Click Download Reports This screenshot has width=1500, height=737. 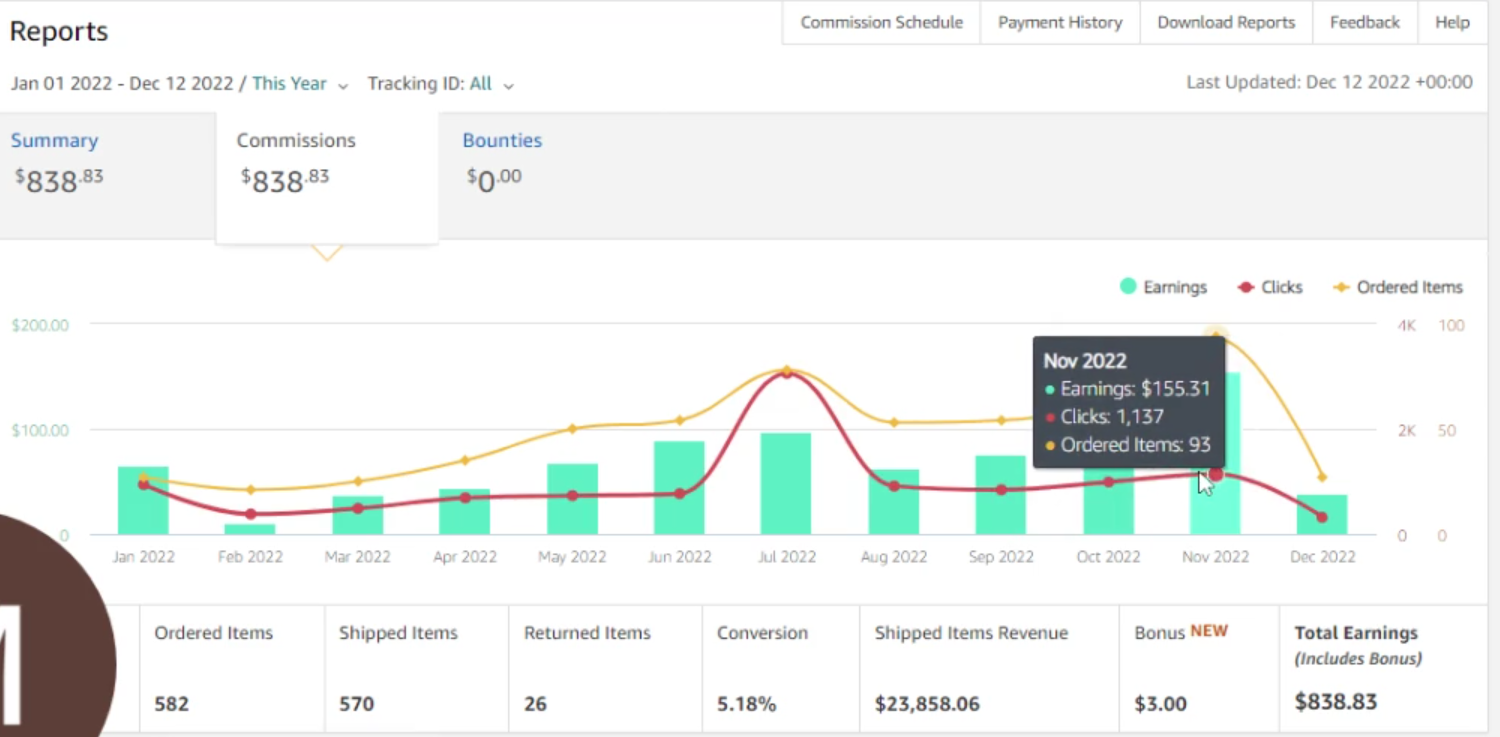click(x=1226, y=22)
